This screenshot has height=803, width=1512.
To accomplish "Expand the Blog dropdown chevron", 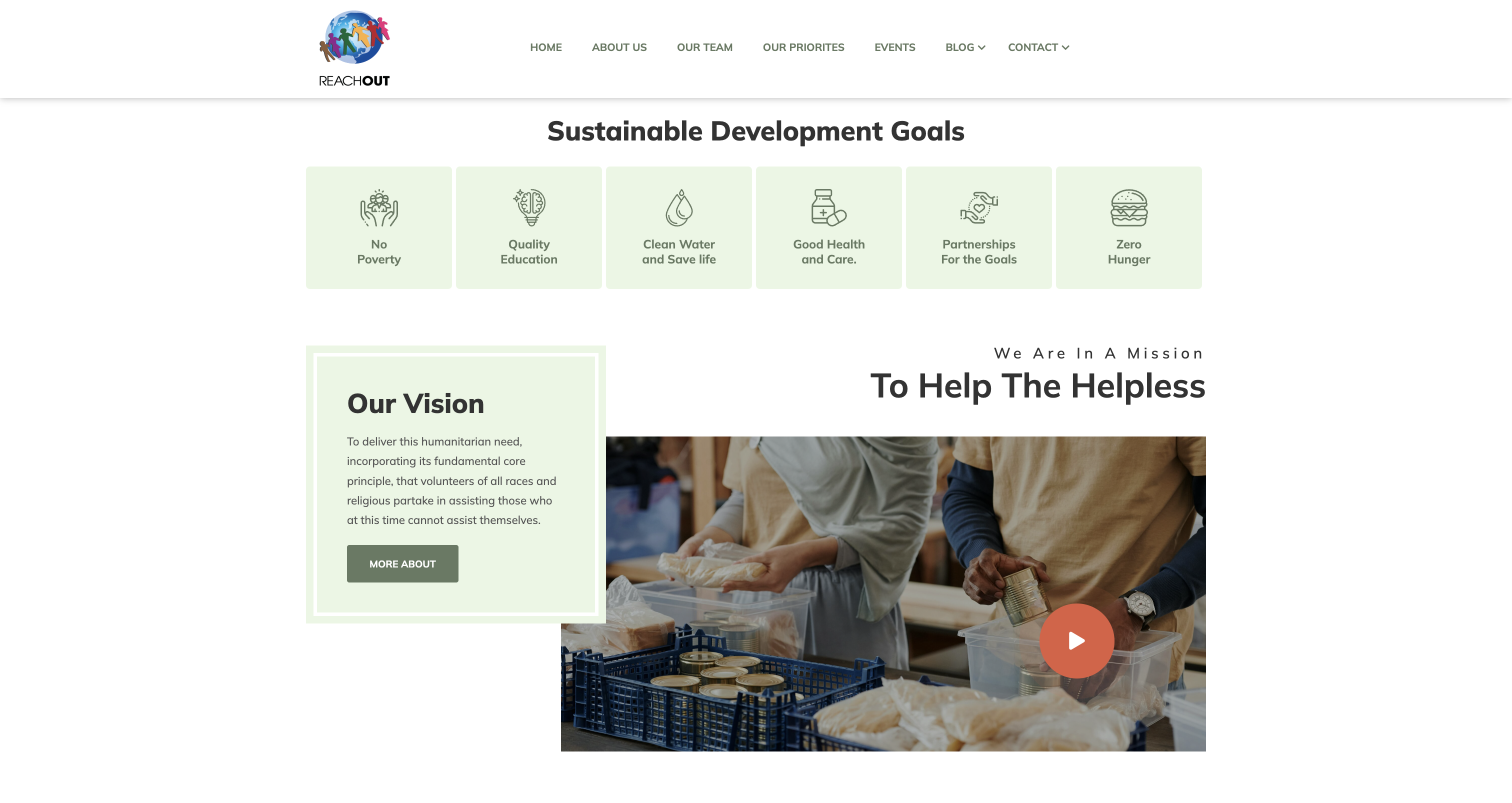I will [x=981, y=47].
